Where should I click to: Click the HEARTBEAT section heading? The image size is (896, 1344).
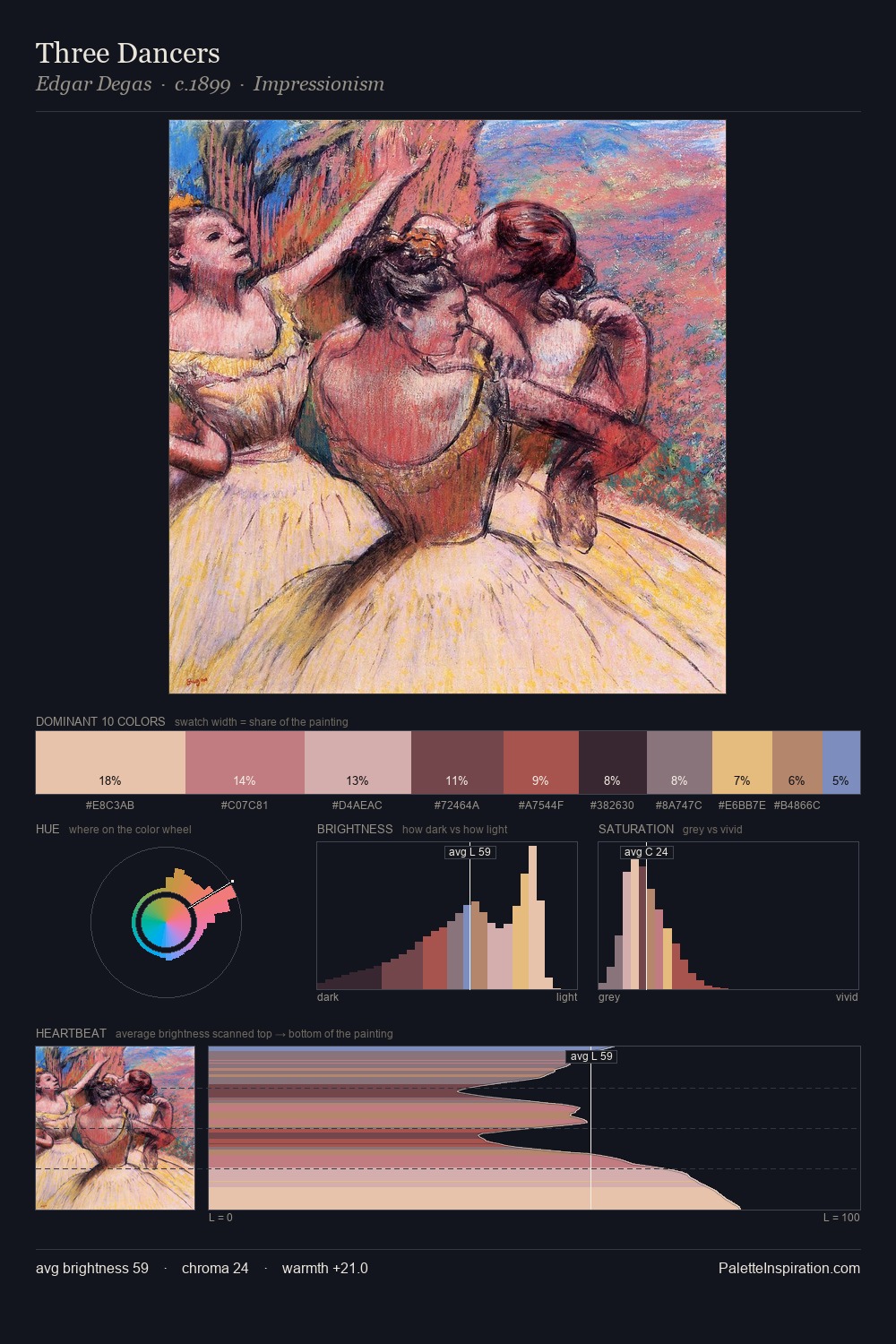[x=71, y=1033]
